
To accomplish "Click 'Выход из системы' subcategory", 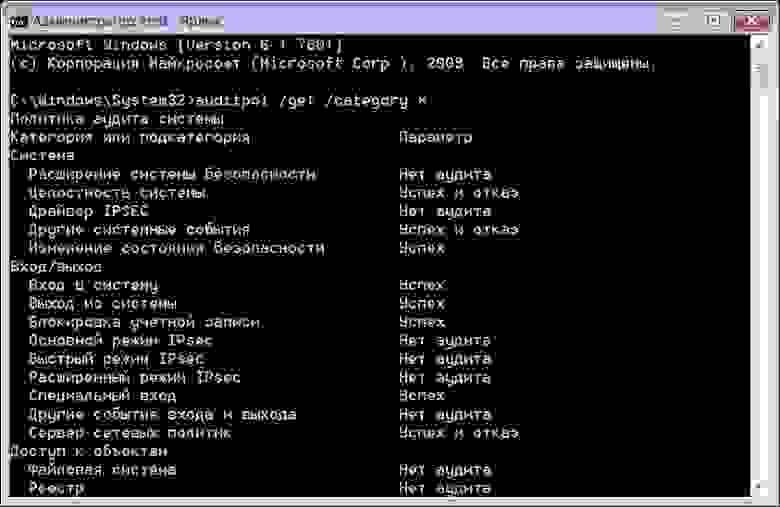I will click(102, 304).
